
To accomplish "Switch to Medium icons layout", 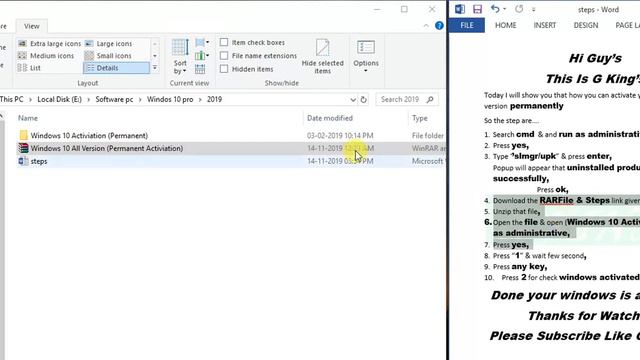I will (x=46, y=56).
